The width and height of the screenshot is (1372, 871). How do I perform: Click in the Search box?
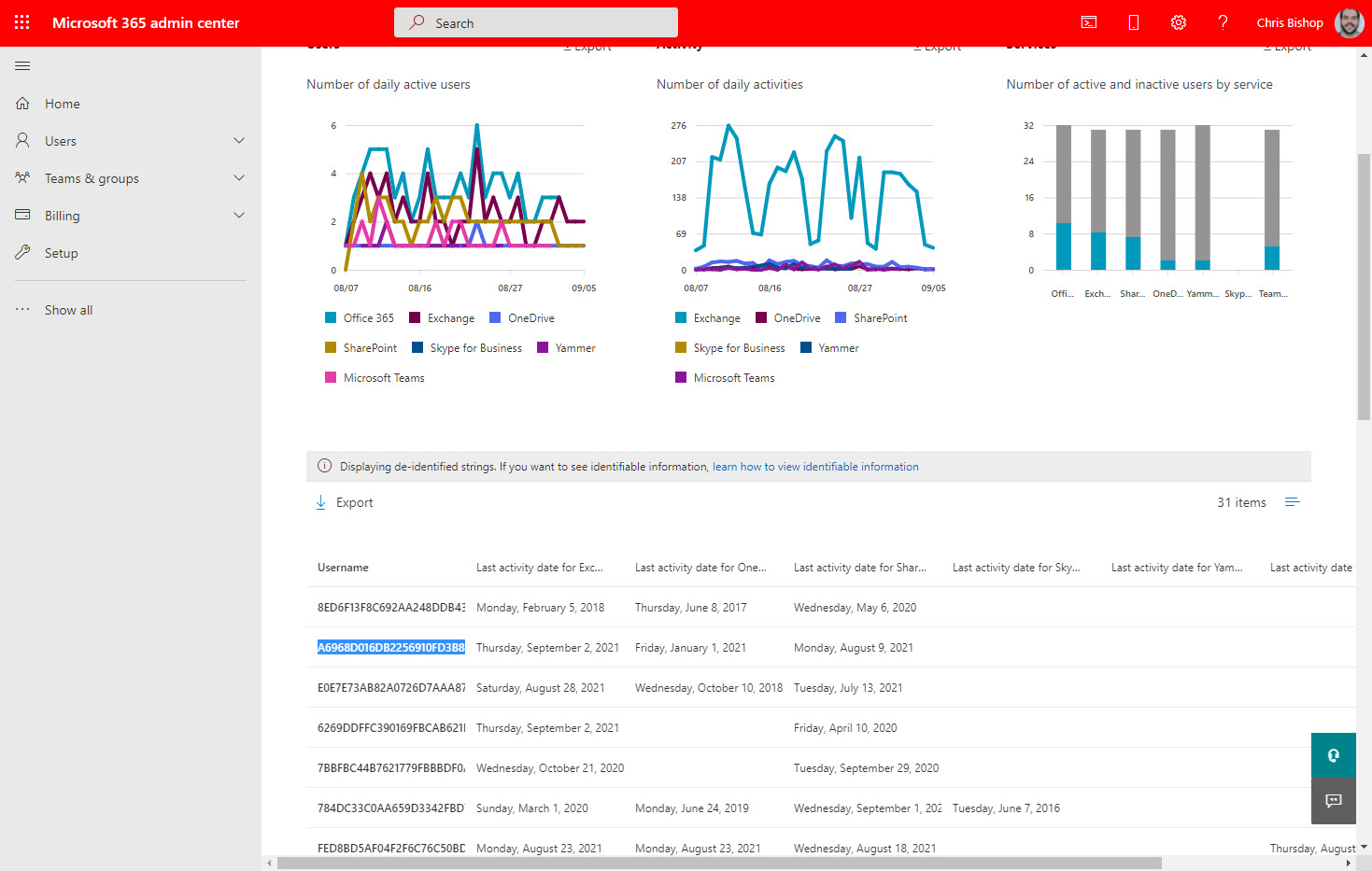click(x=536, y=22)
